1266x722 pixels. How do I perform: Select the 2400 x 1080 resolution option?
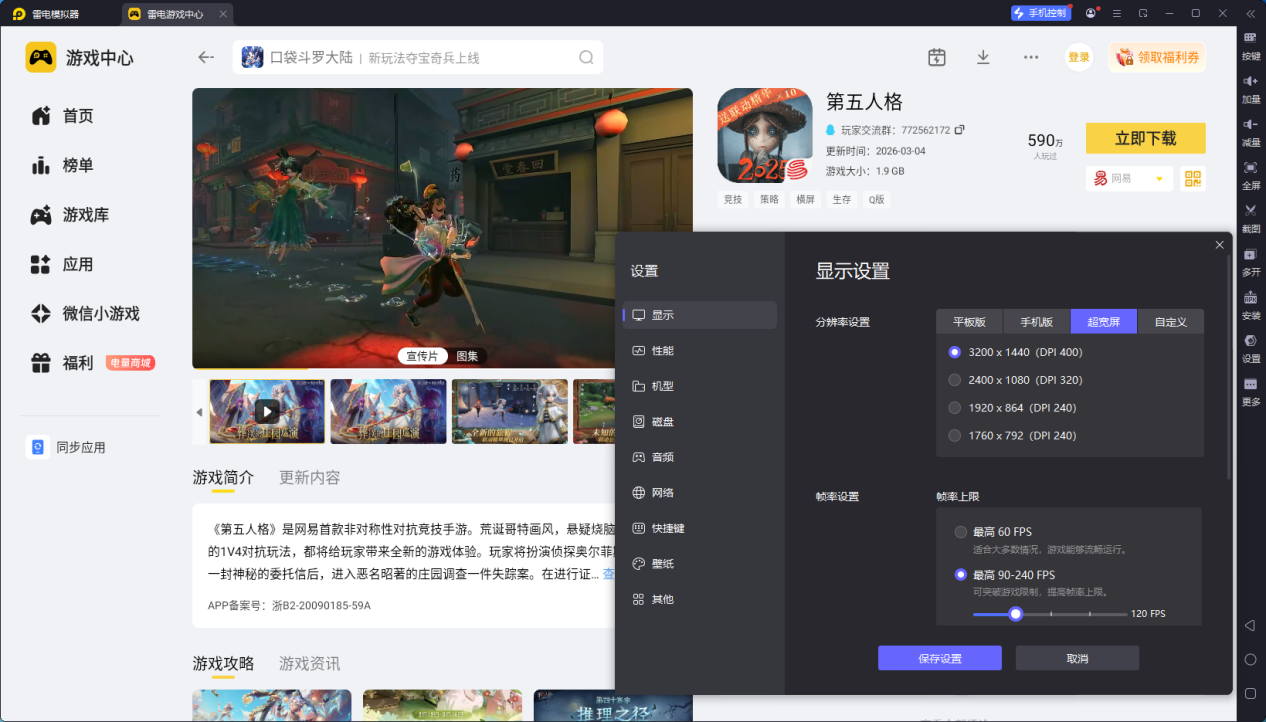[x=955, y=380]
